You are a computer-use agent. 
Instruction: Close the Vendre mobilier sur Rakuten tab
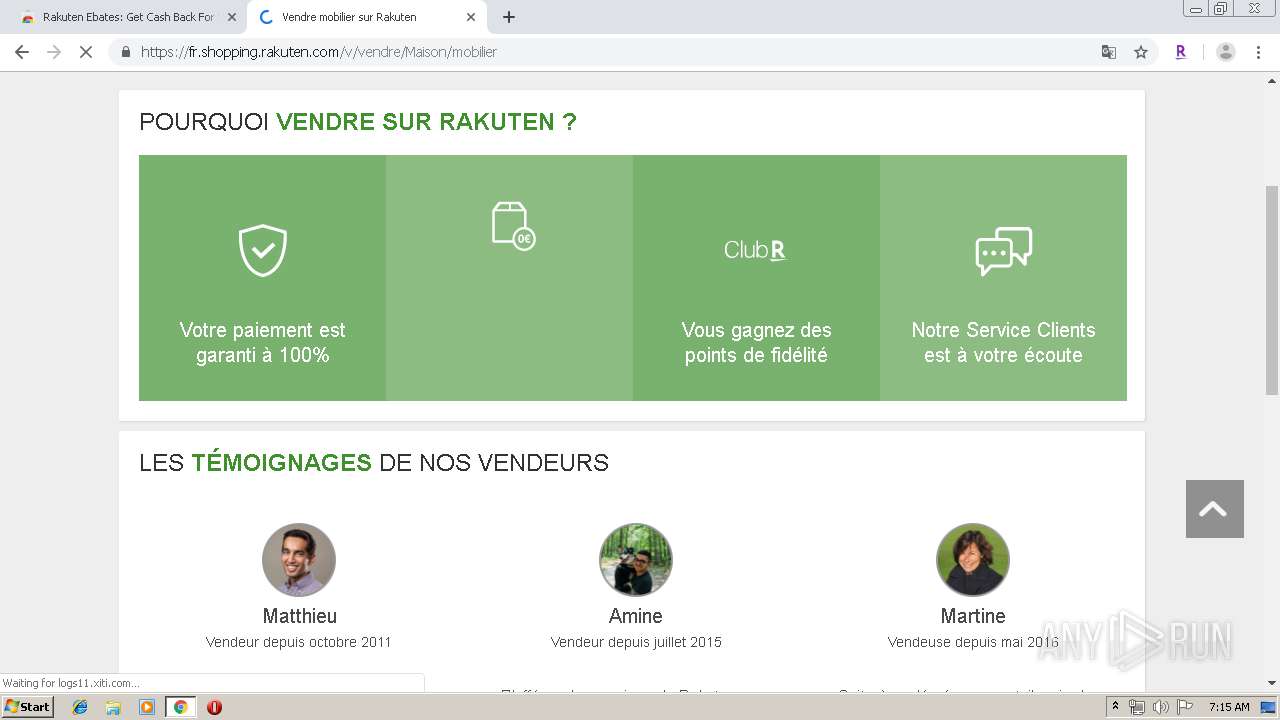pos(471,17)
